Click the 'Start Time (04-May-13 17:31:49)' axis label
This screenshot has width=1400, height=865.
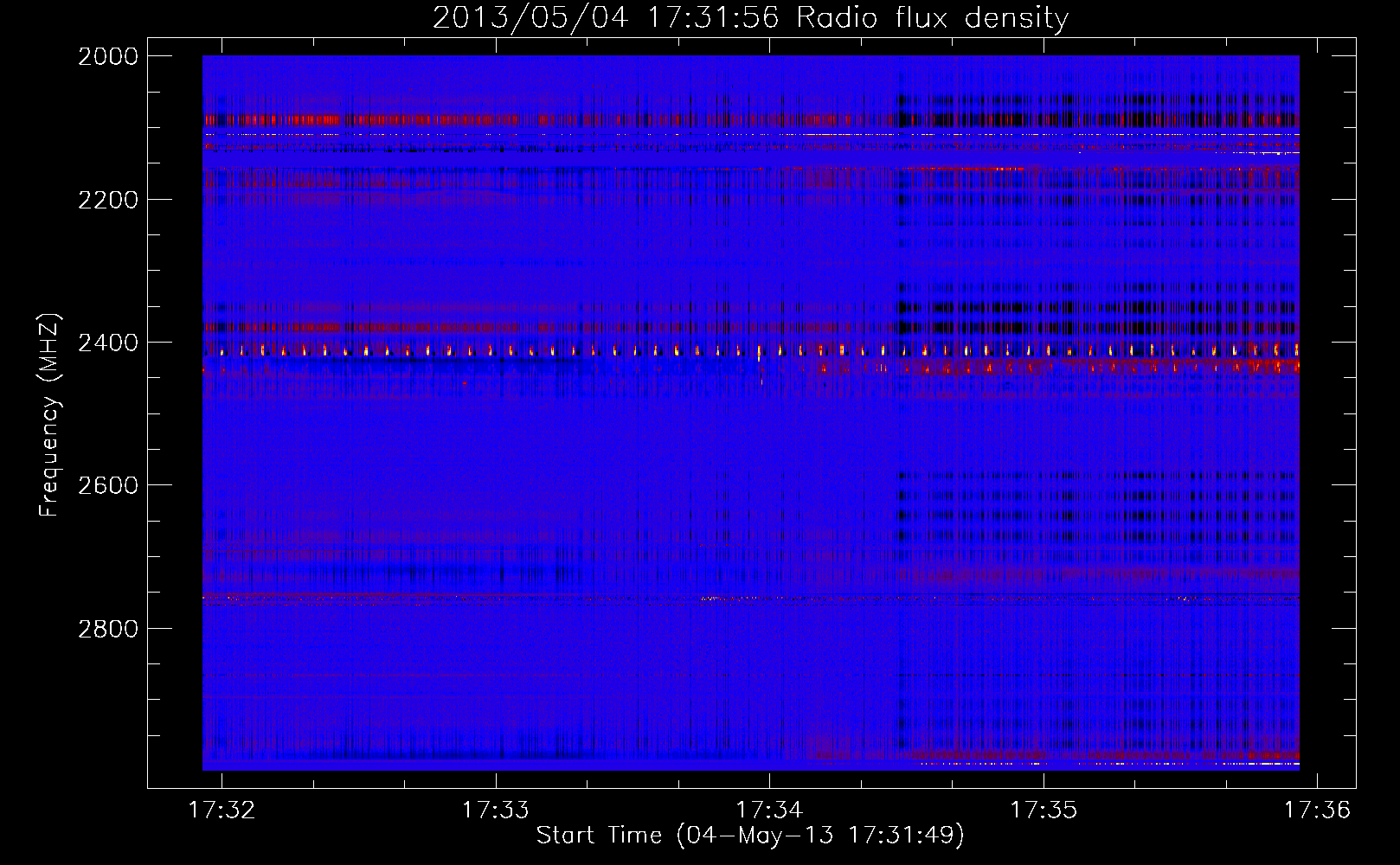click(750, 836)
